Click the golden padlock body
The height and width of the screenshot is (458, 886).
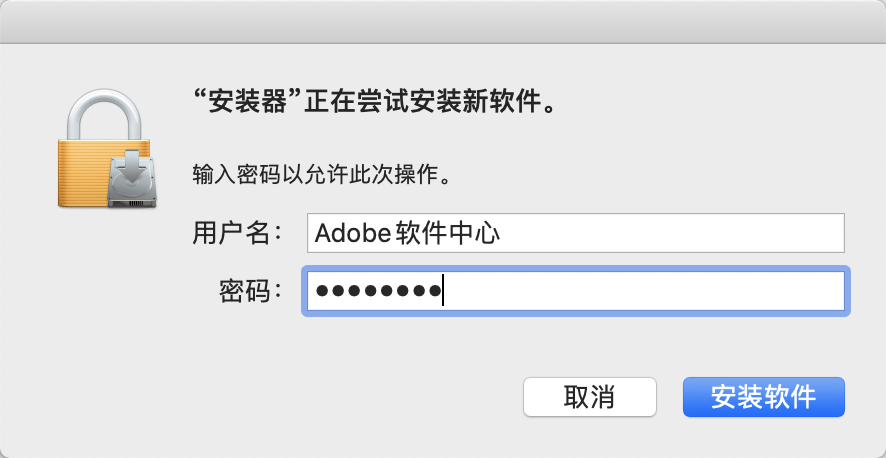click(x=85, y=175)
